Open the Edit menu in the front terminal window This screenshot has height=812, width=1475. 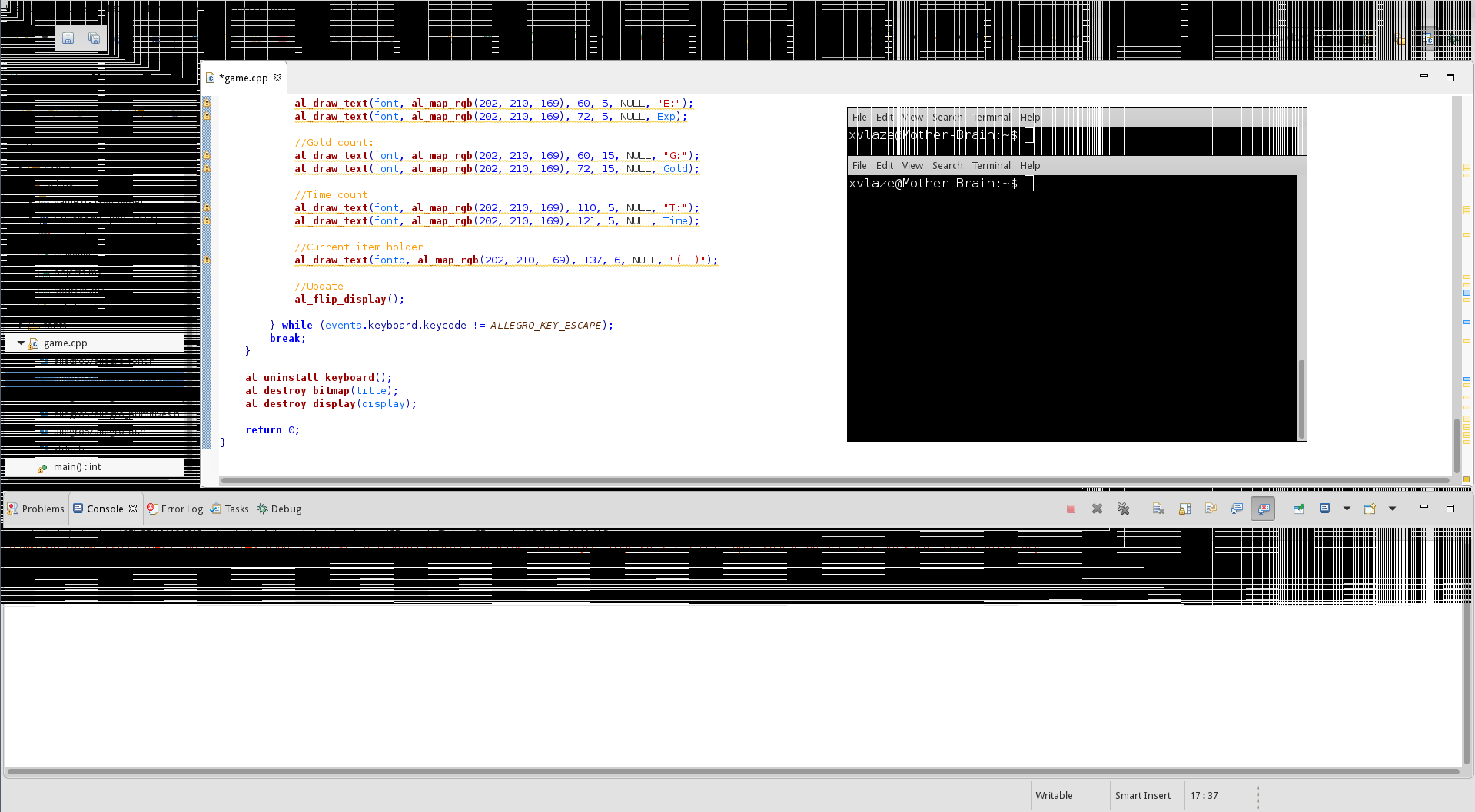coord(885,166)
